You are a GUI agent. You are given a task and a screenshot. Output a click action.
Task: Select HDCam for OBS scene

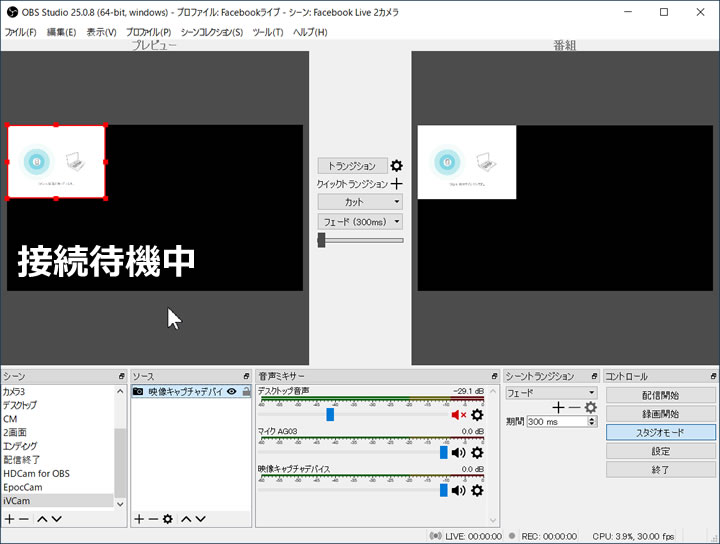57,473
